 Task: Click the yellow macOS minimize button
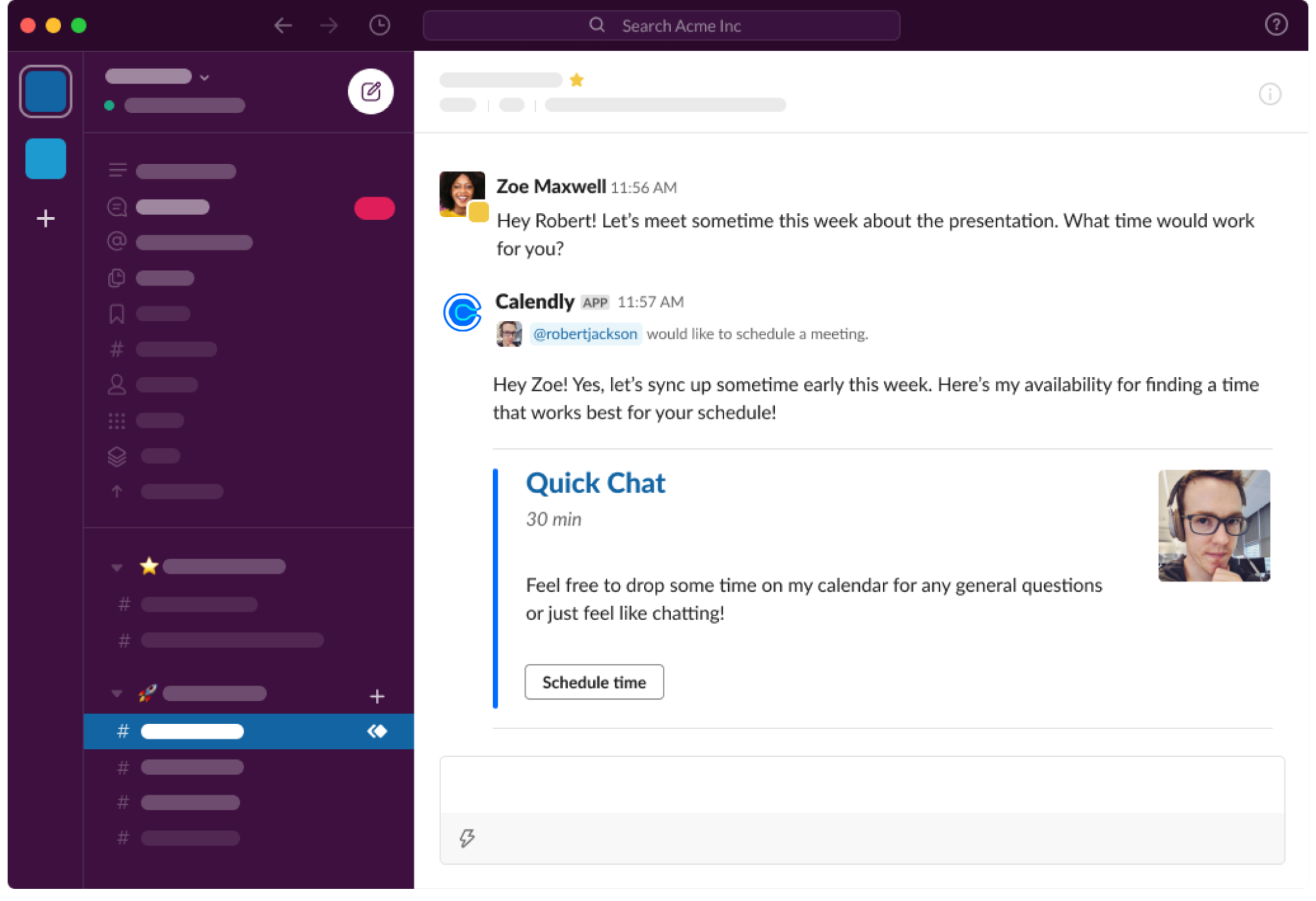(53, 26)
